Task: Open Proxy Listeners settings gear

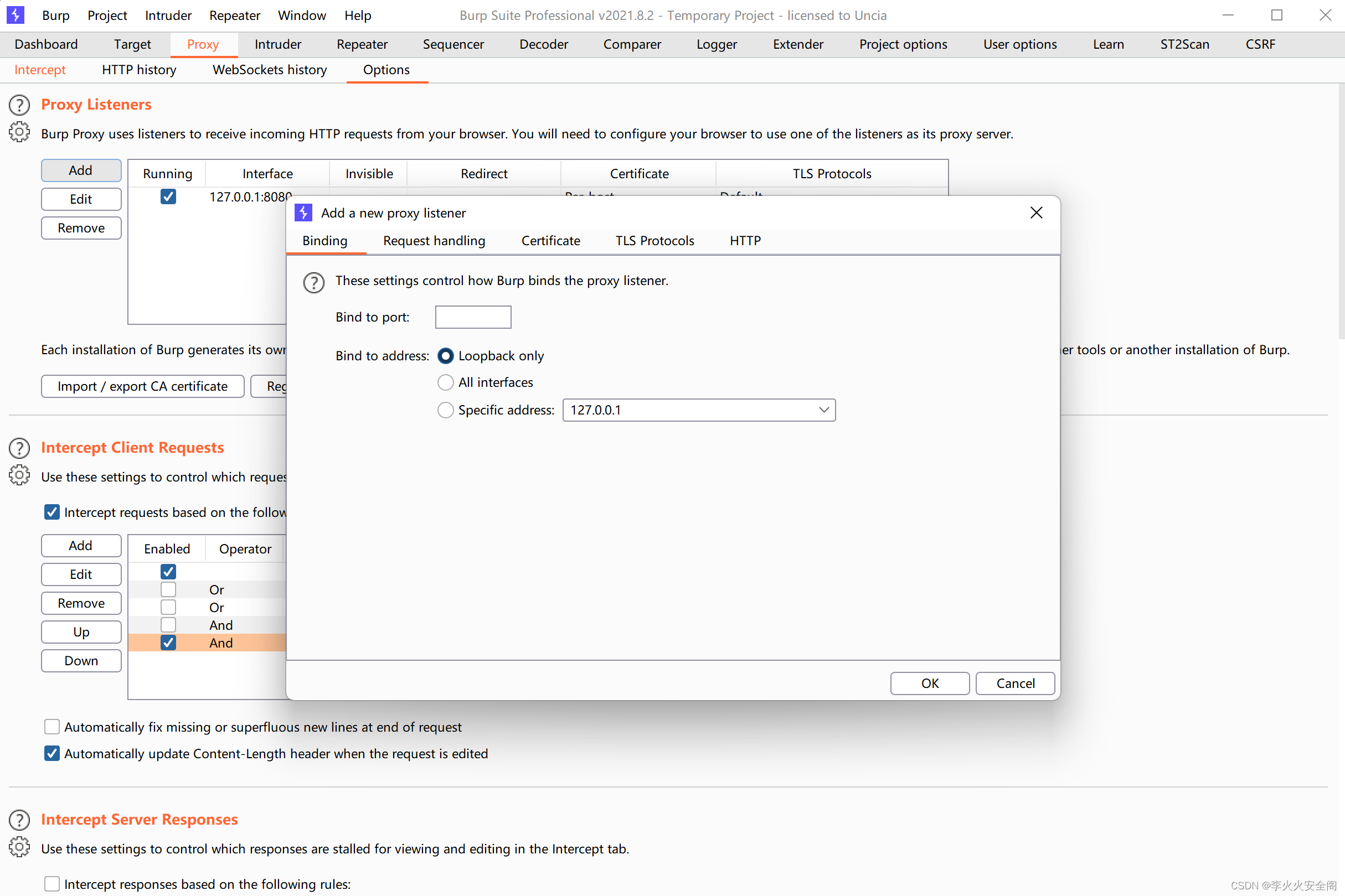Action: click(19, 132)
